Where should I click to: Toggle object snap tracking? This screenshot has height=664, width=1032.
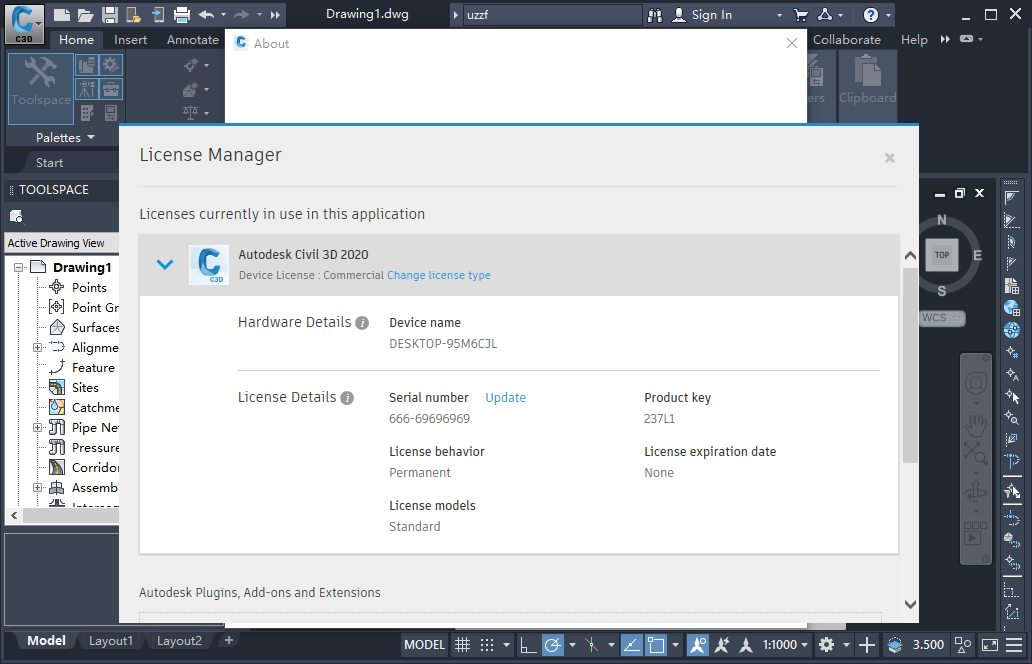(x=631, y=645)
